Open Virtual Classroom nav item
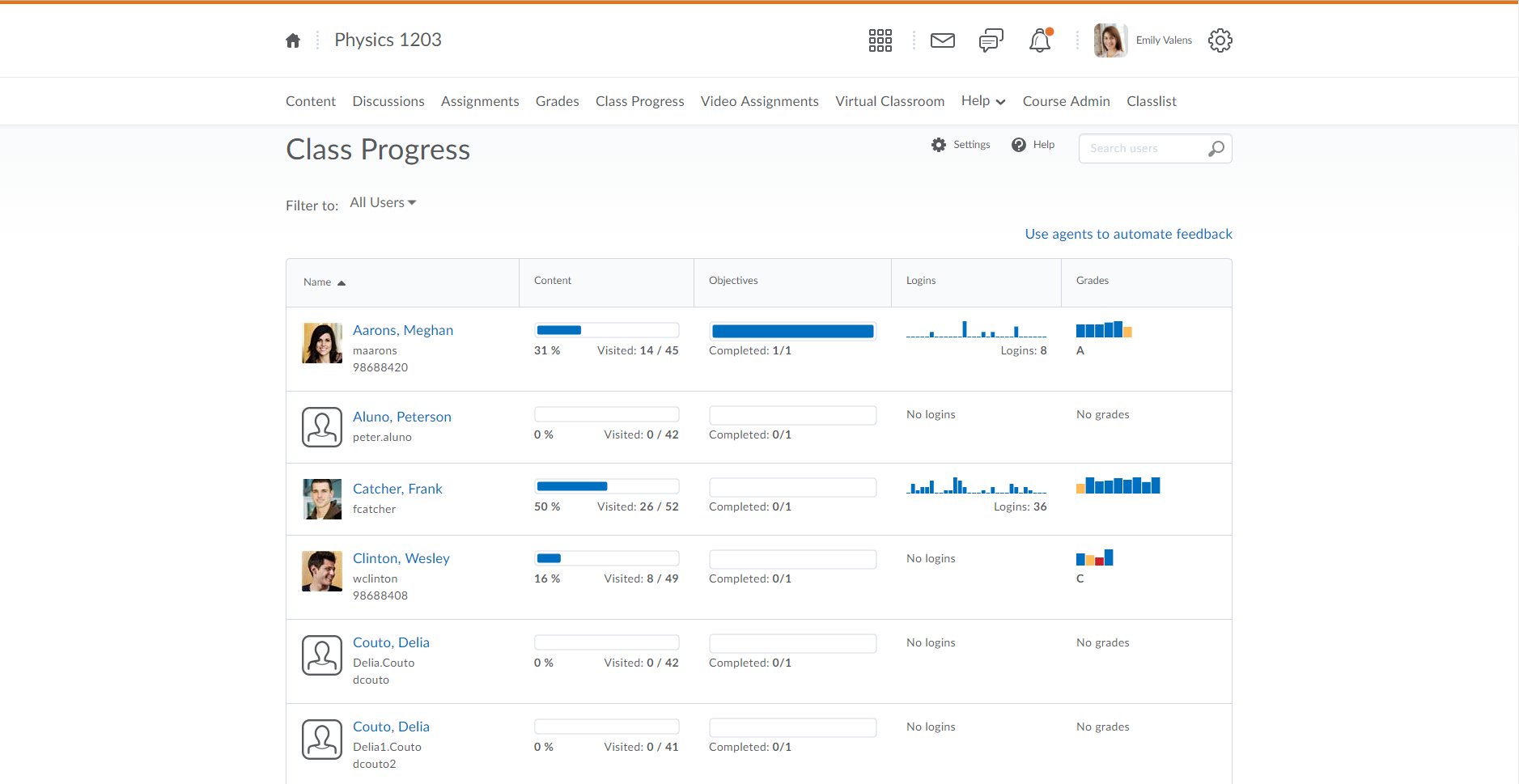Image resolution: width=1519 pixels, height=784 pixels. [890, 101]
